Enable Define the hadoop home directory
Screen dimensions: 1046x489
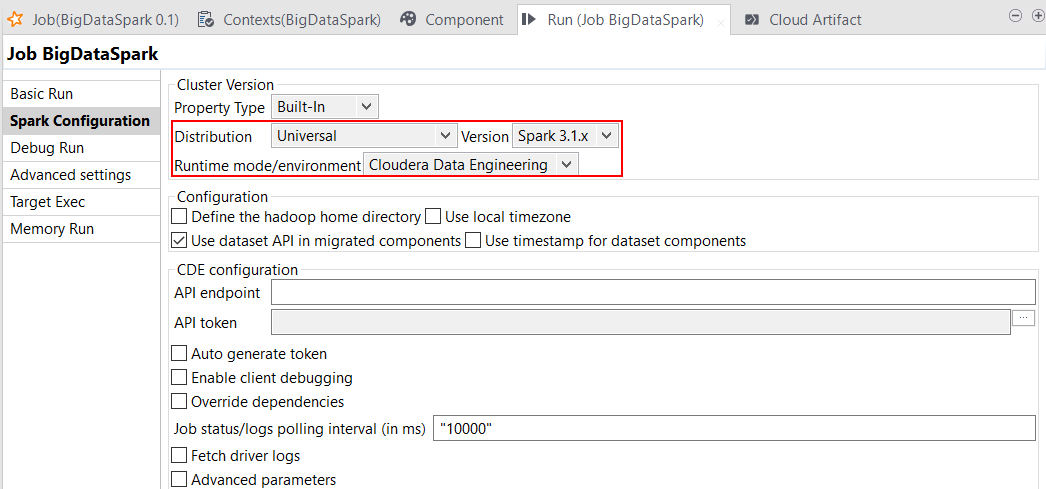pyautogui.click(x=180, y=216)
